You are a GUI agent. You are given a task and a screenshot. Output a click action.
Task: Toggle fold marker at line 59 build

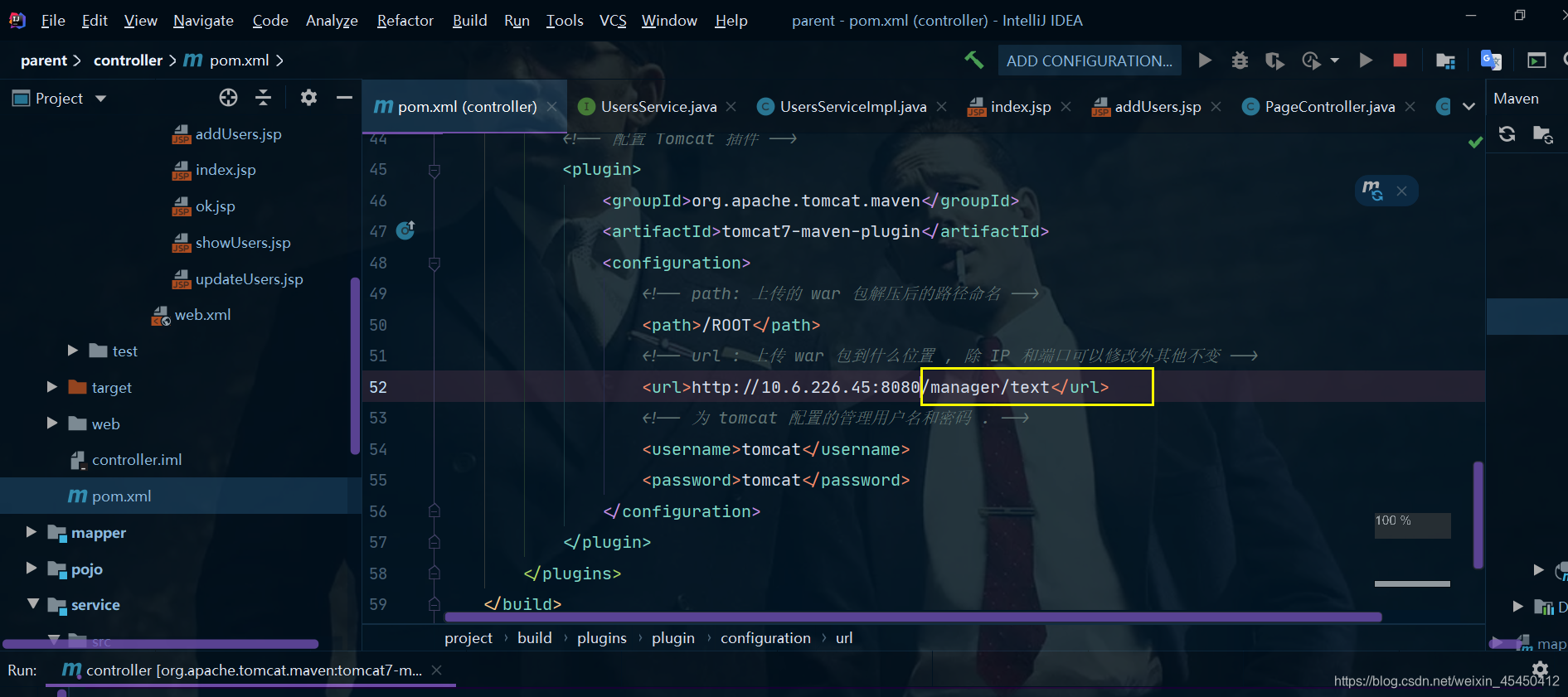click(434, 603)
